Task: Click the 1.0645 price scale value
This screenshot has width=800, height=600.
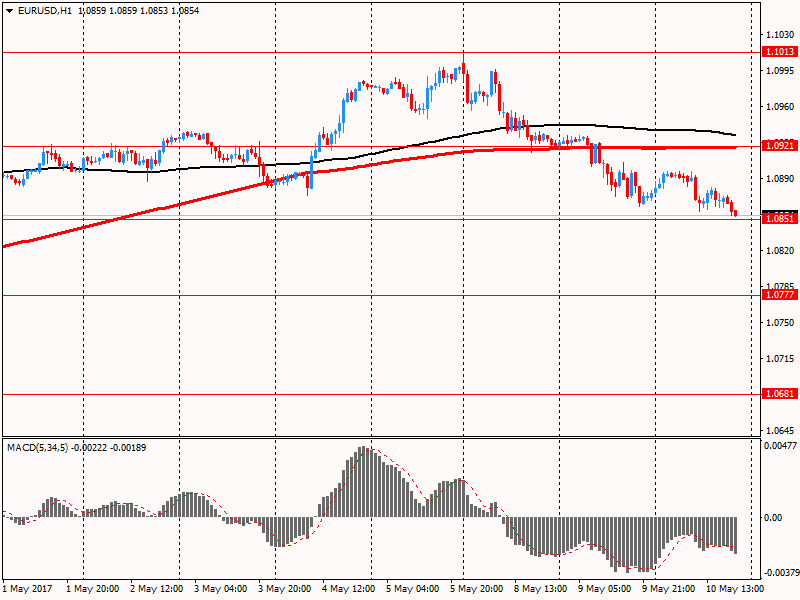Action: 780,431
